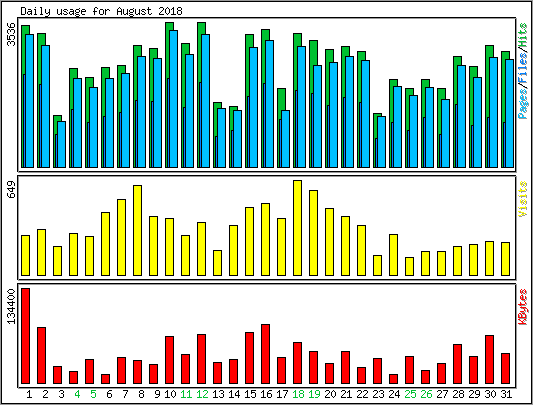The height and width of the screenshot is (405, 533).
Task: Select green weekend day label 4
Action: click(77, 394)
